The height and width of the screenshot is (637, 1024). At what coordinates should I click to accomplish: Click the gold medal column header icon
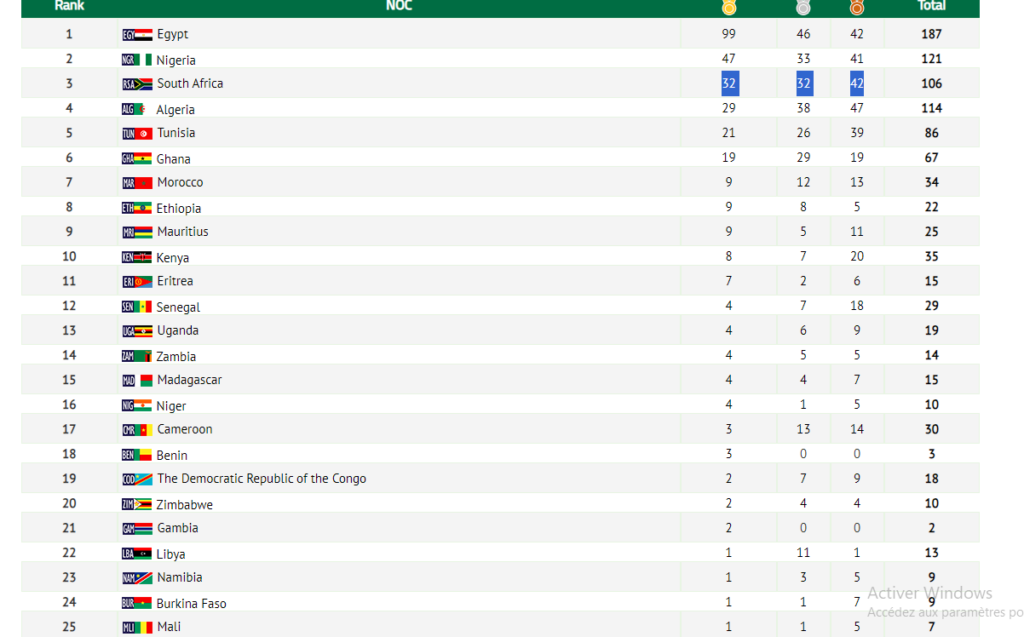coord(729,7)
